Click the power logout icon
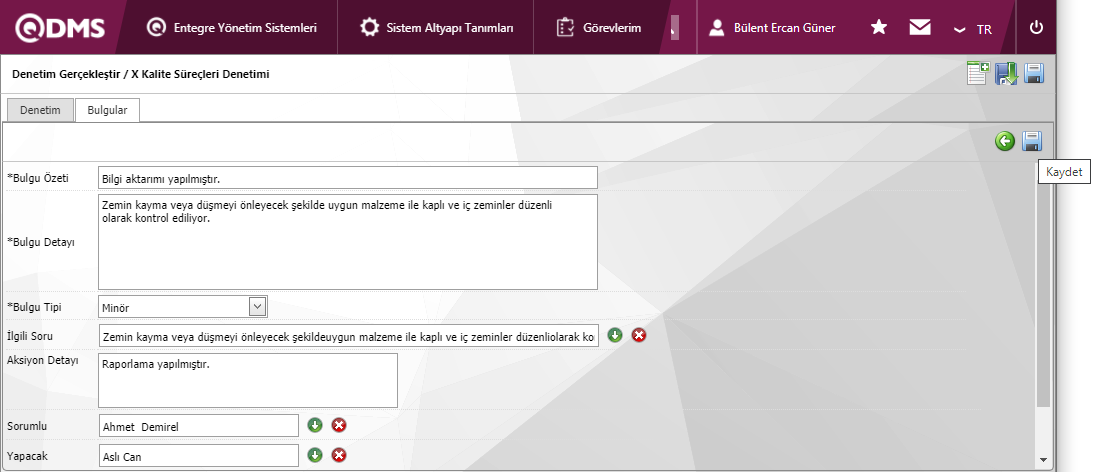Screen dimensions: 1094x472 (x=1036, y=28)
